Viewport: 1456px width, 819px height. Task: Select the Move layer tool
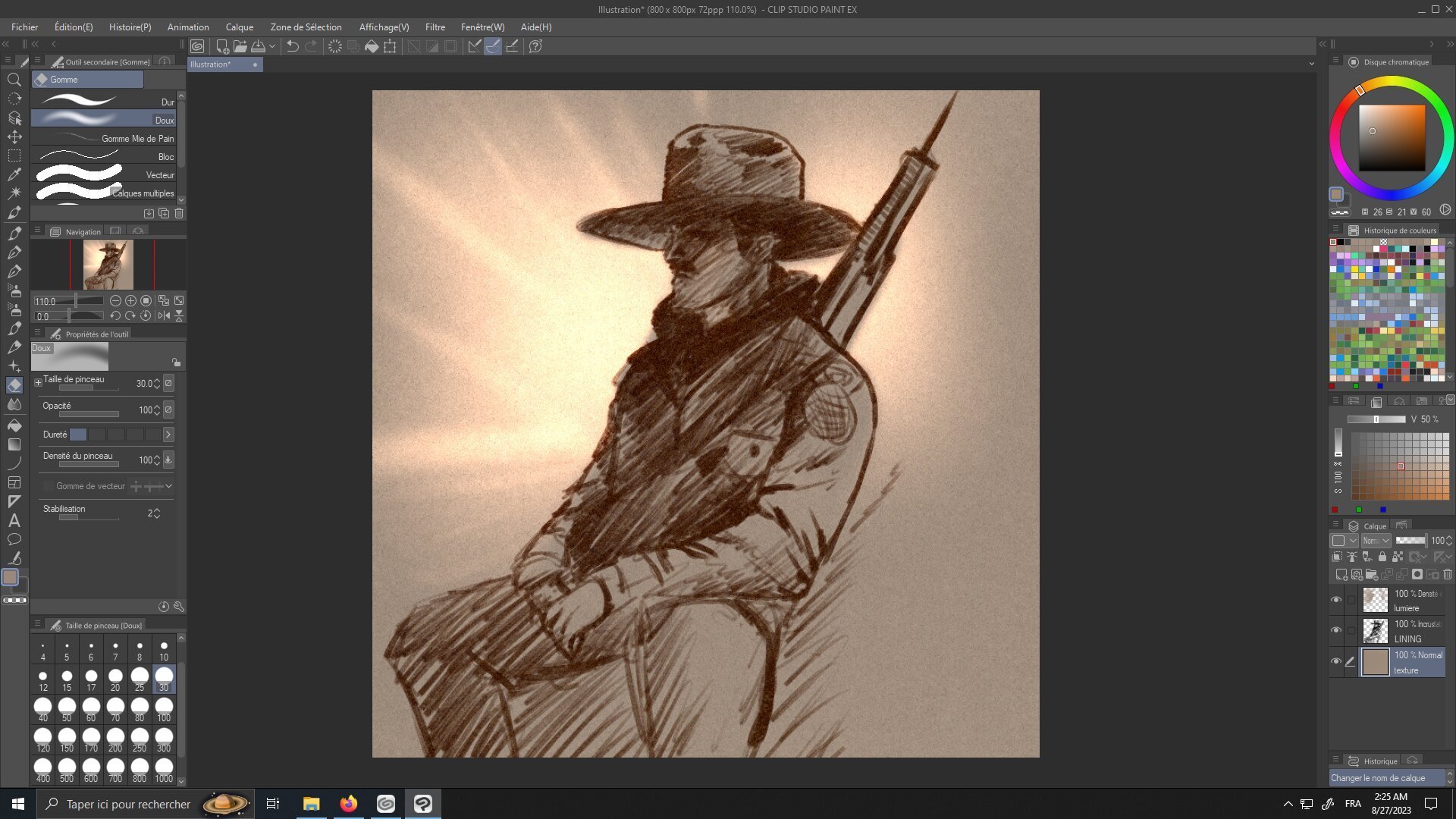tap(14, 136)
